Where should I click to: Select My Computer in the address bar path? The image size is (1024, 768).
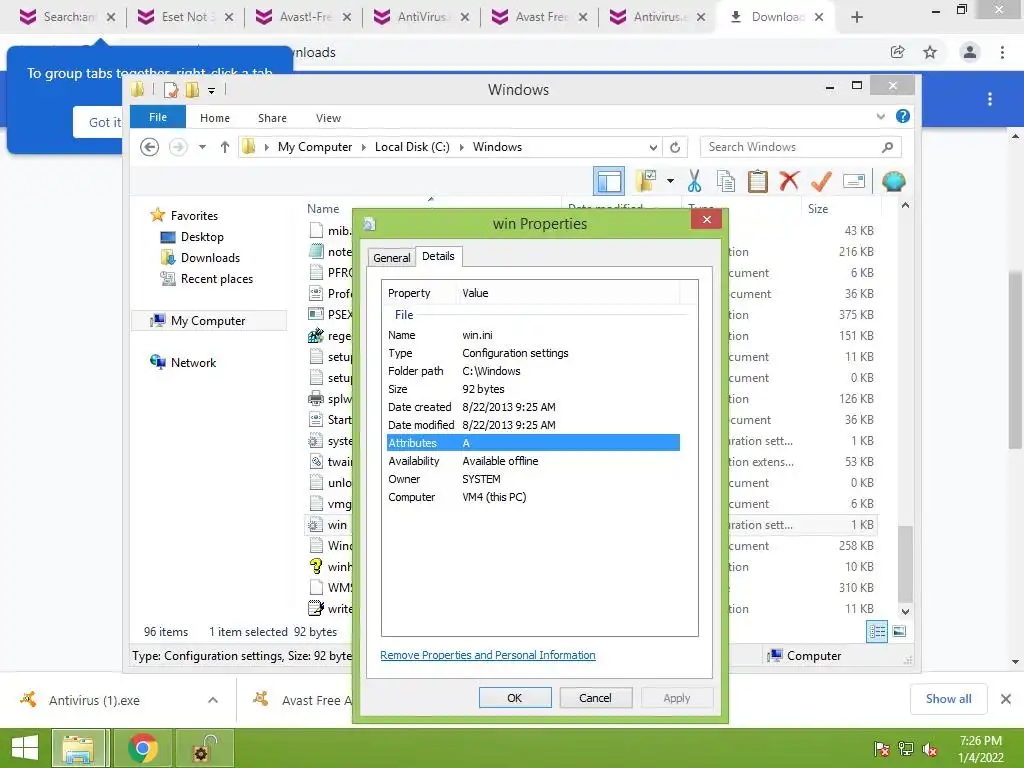click(x=315, y=147)
